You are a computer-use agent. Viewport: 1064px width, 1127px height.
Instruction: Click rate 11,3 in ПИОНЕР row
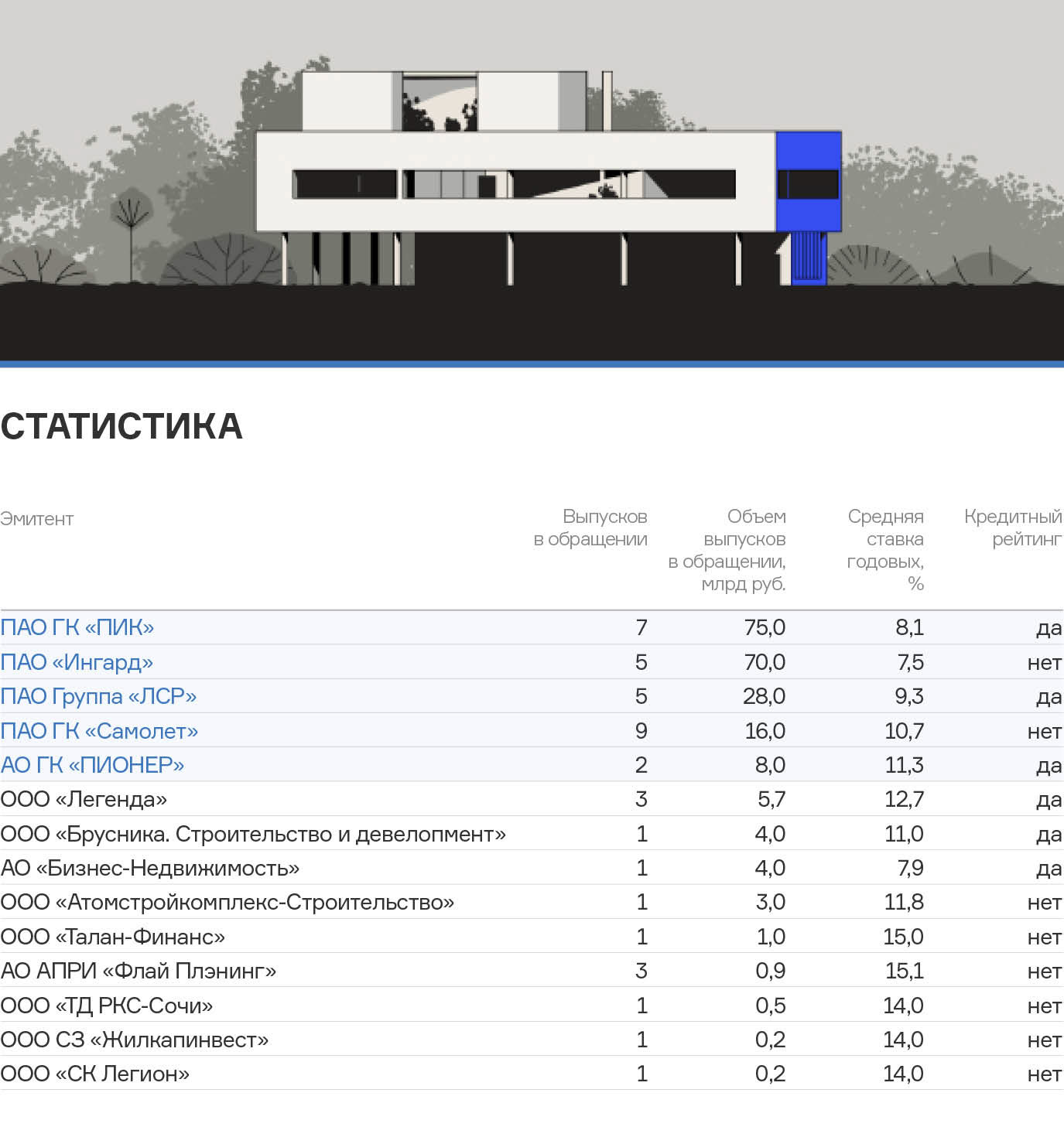[905, 765]
